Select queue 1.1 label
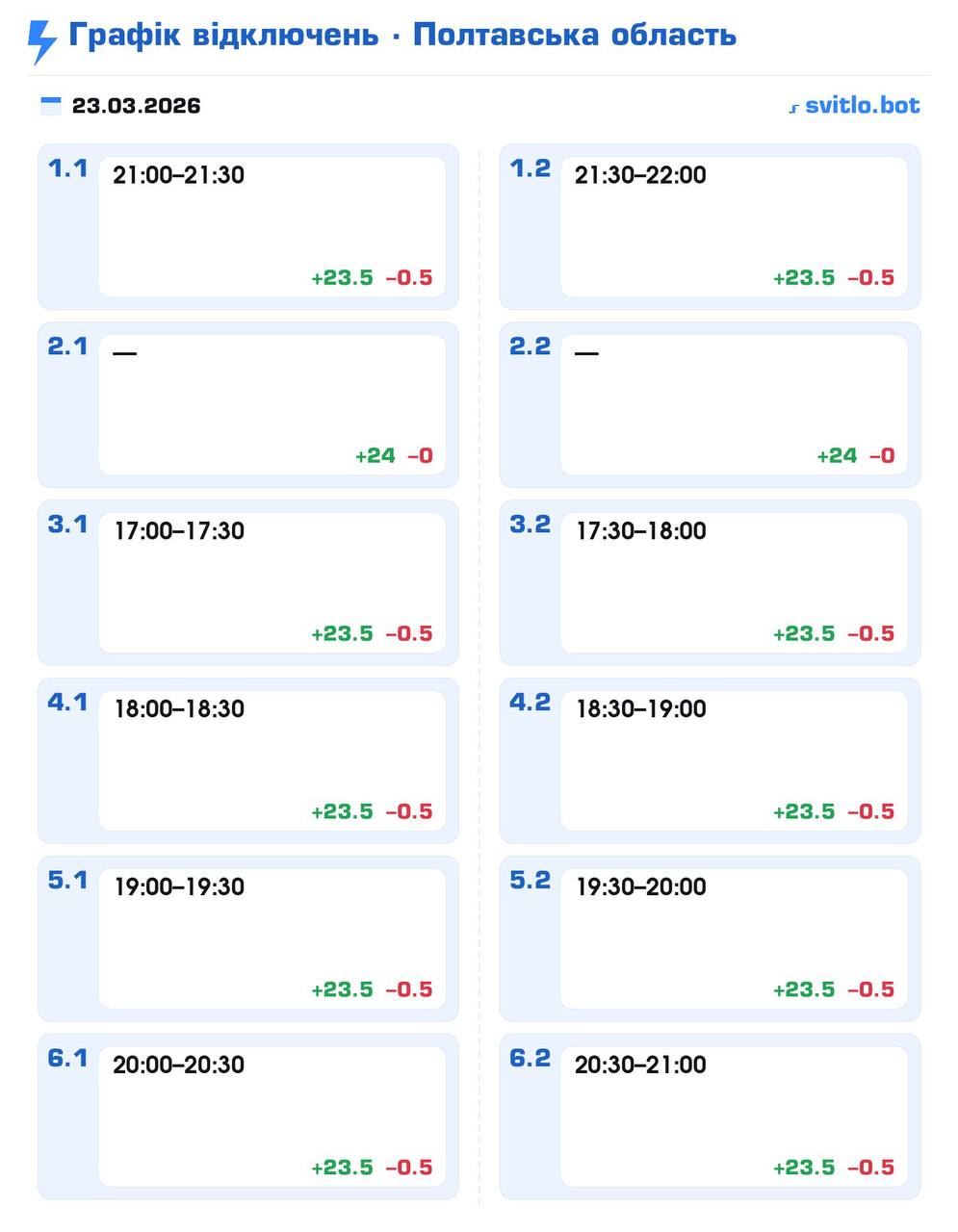The height and width of the screenshot is (1232, 958). tap(67, 168)
